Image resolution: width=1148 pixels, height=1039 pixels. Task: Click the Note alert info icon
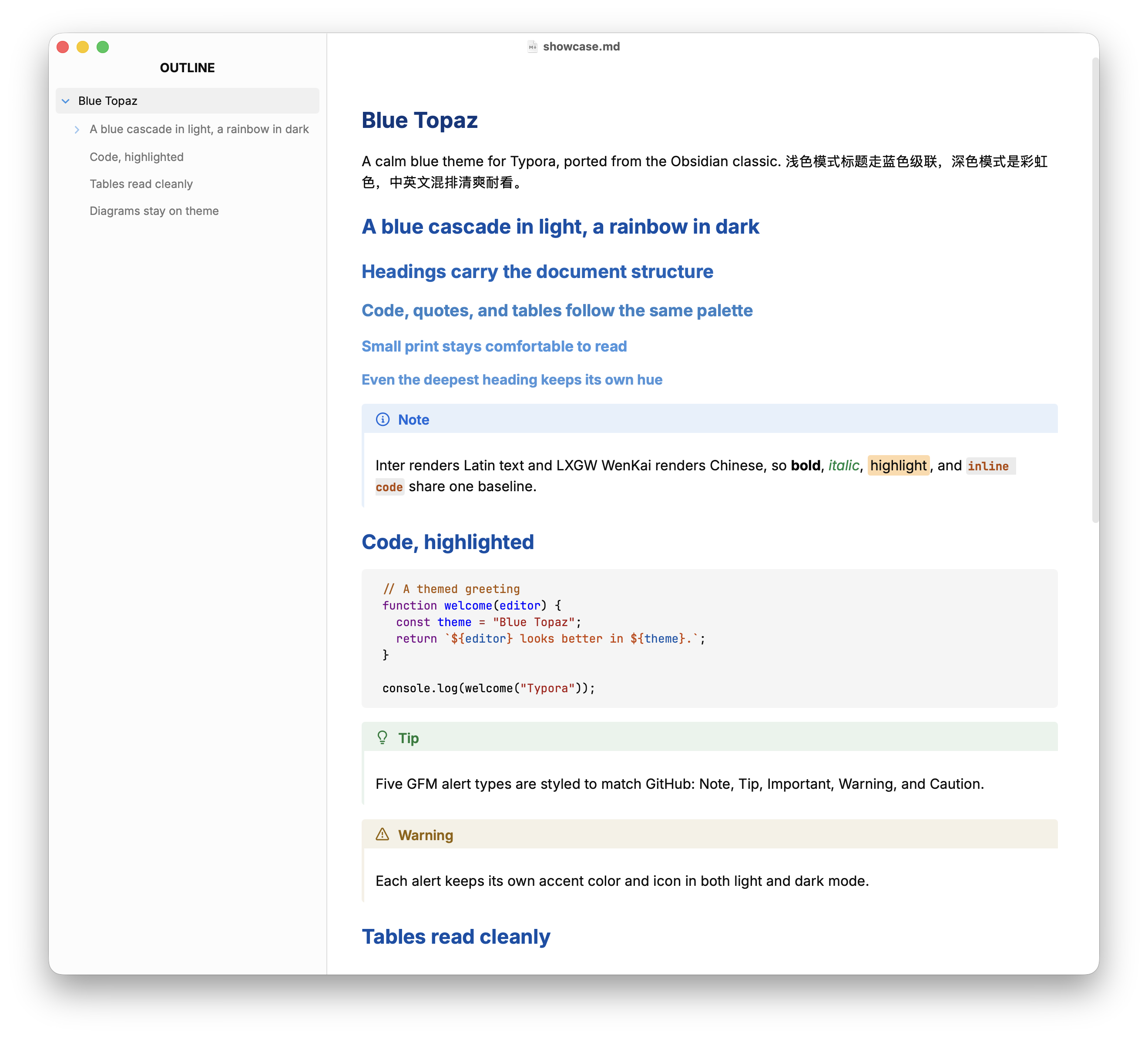[383, 419]
